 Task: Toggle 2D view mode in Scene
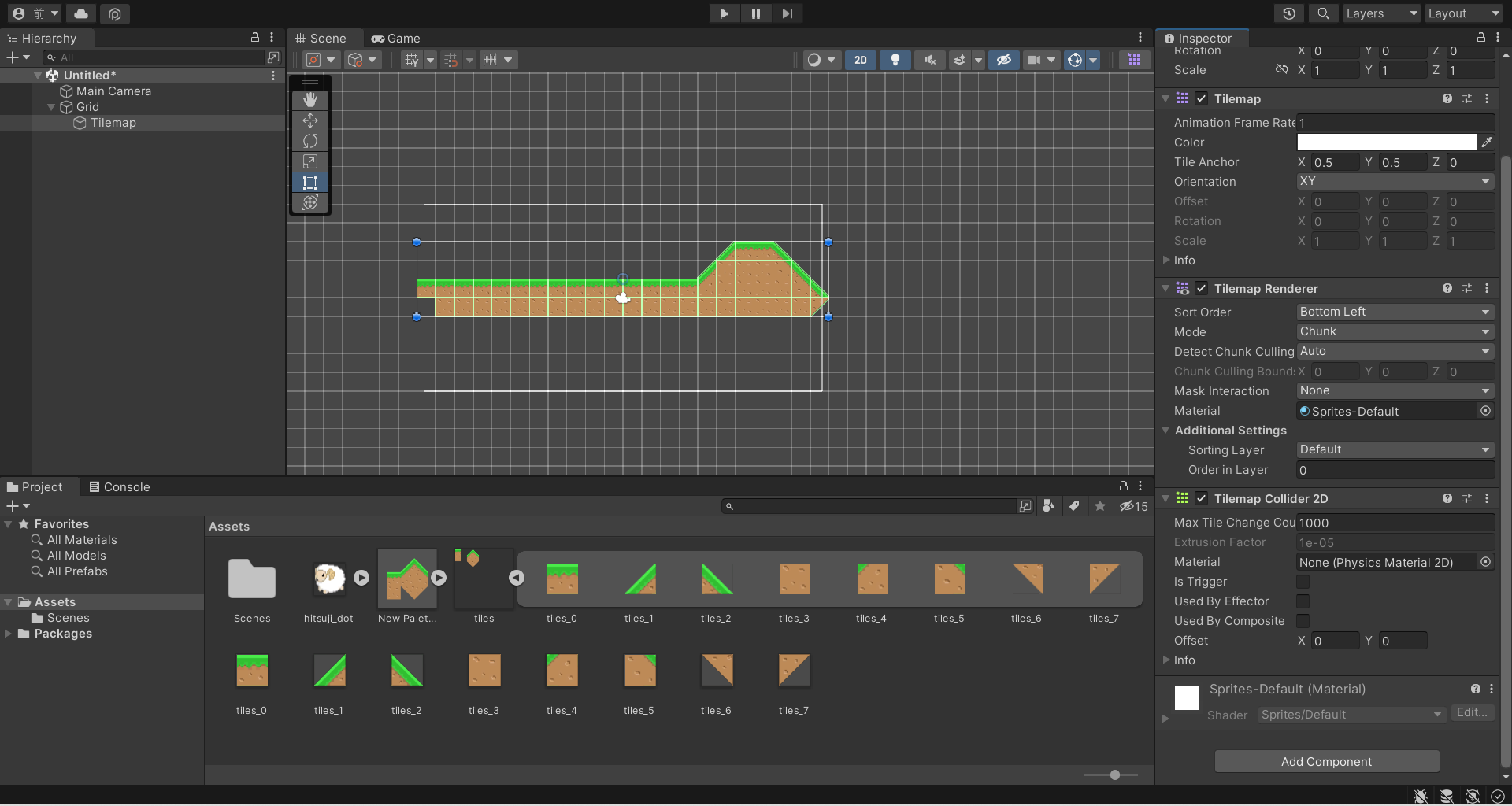pyautogui.click(x=860, y=60)
